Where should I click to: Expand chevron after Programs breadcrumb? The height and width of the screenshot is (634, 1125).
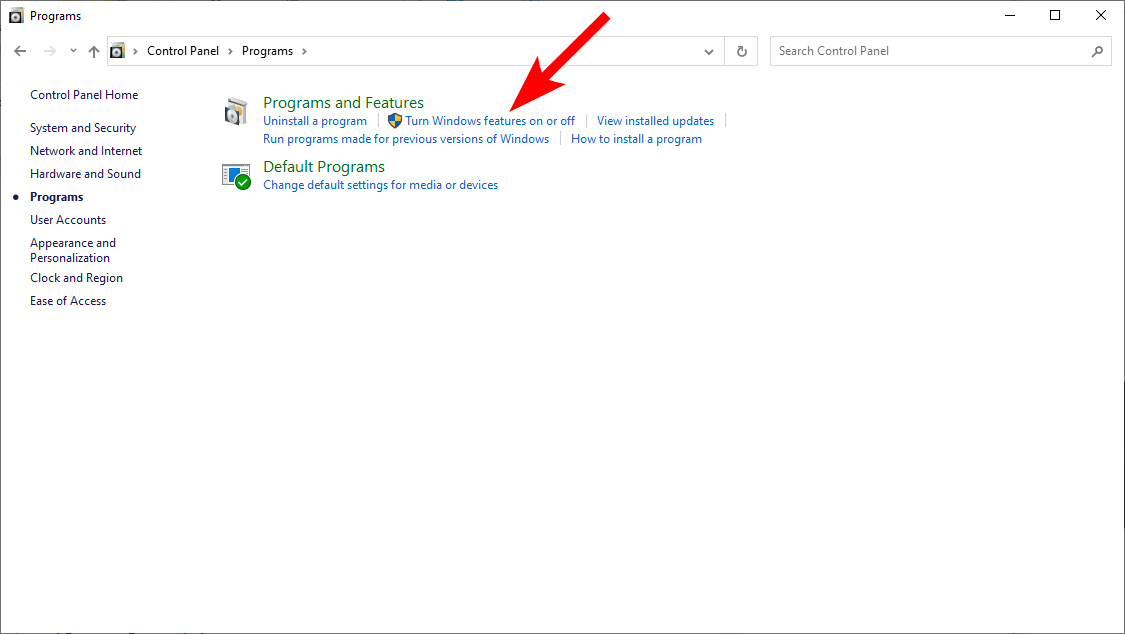tap(304, 51)
